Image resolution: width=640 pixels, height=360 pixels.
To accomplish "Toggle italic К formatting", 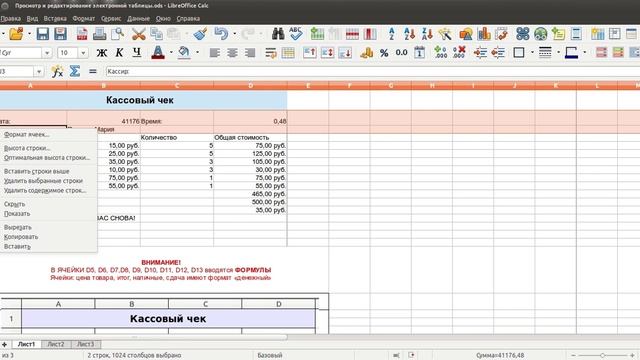I will click(x=119, y=52).
